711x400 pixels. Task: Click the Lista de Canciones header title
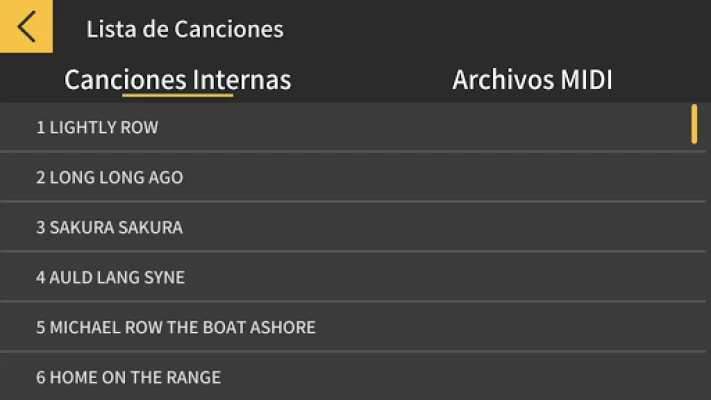coord(185,29)
